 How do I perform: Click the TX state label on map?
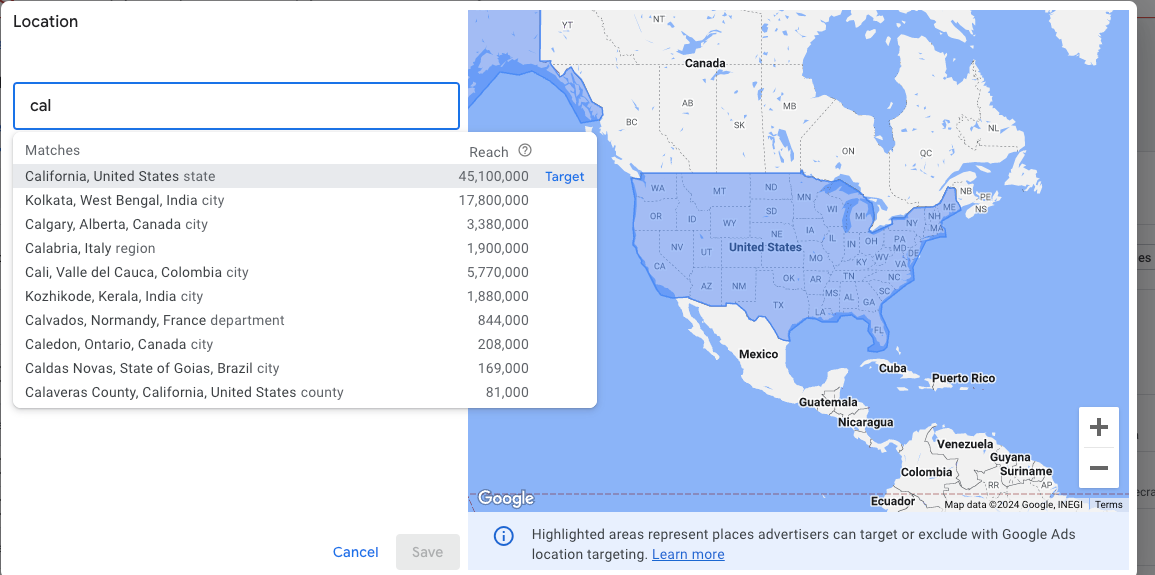click(x=779, y=305)
